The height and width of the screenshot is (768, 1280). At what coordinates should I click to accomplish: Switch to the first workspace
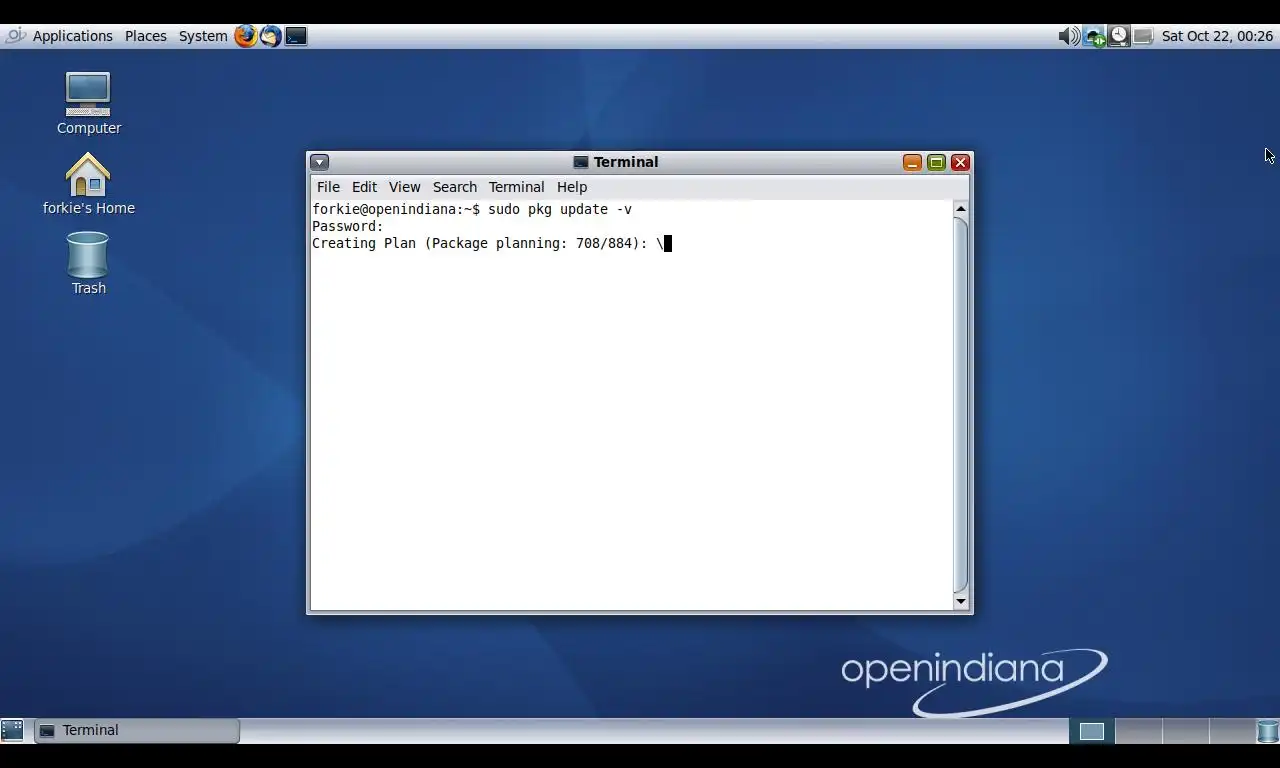tap(1091, 731)
